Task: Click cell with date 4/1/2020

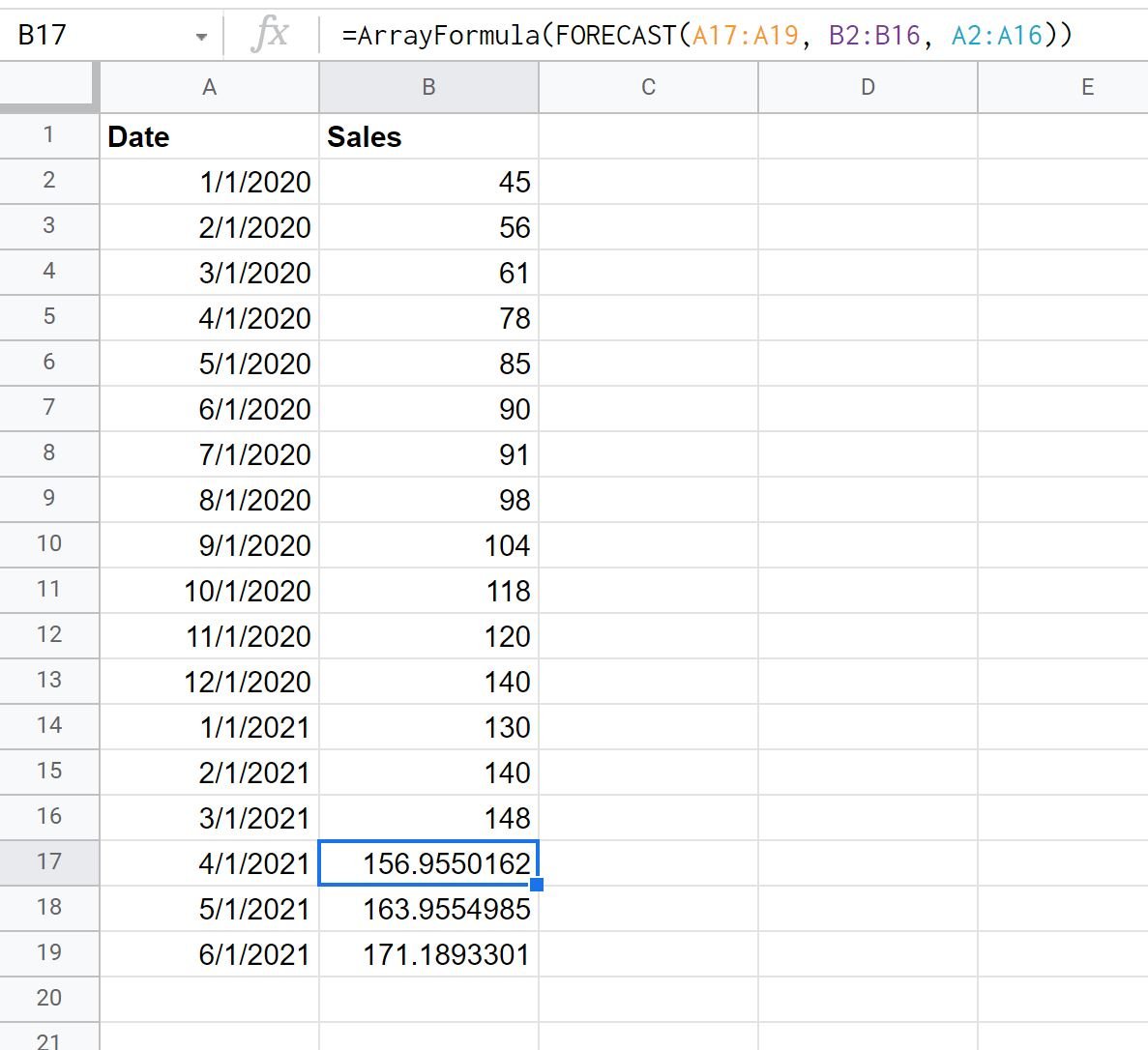Action: click(x=210, y=317)
